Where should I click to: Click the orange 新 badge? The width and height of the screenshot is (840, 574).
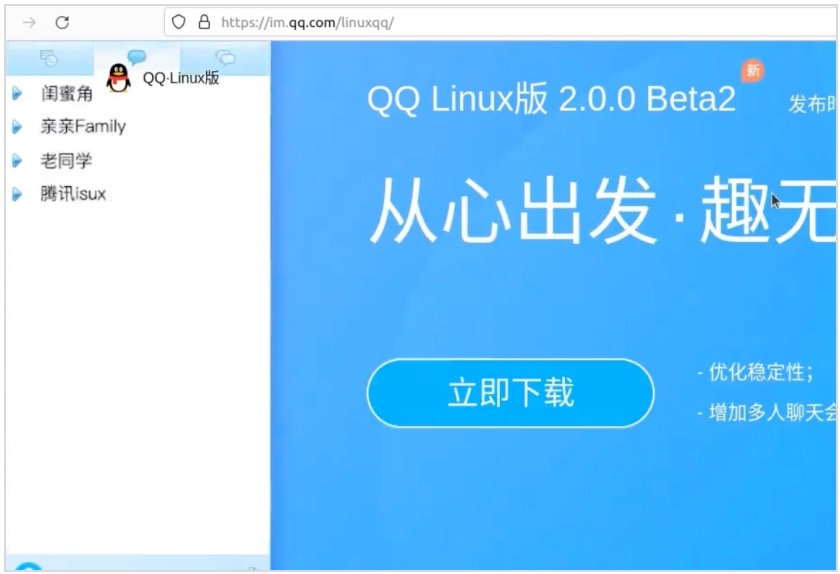tap(753, 70)
